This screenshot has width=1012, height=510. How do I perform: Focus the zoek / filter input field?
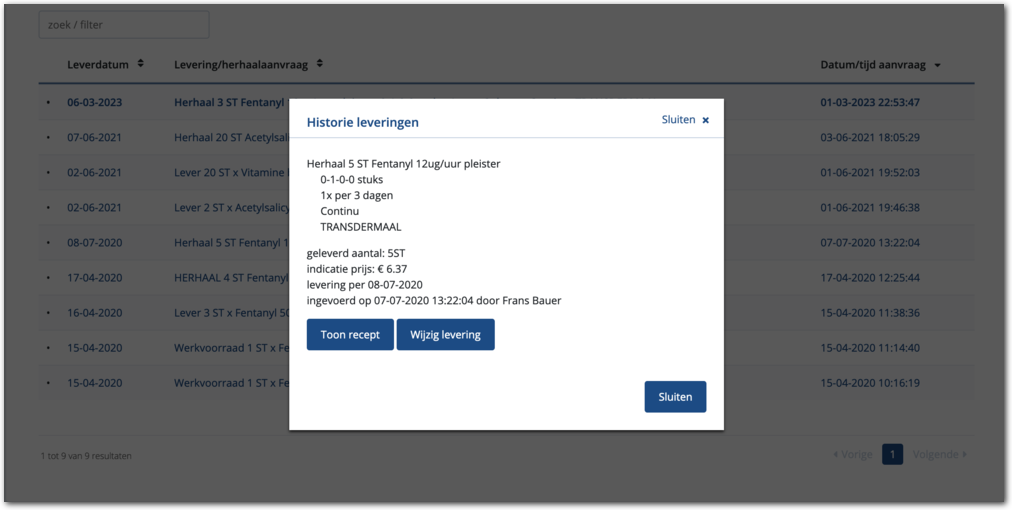(123, 25)
